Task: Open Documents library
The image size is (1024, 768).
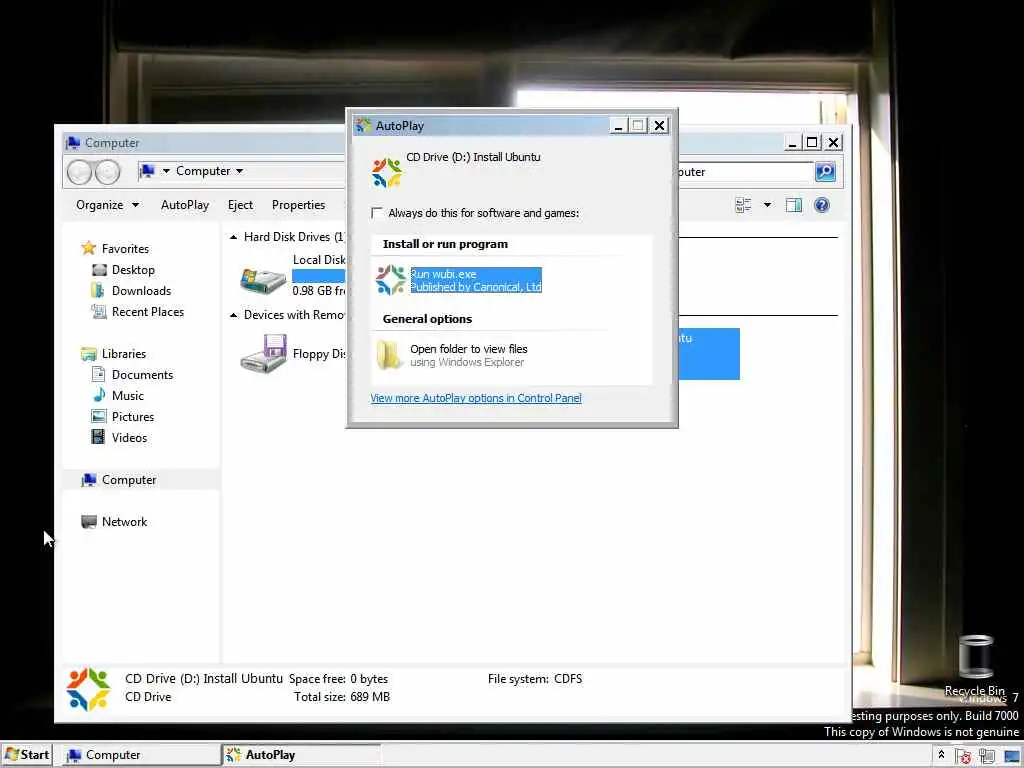Action: coord(142,375)
